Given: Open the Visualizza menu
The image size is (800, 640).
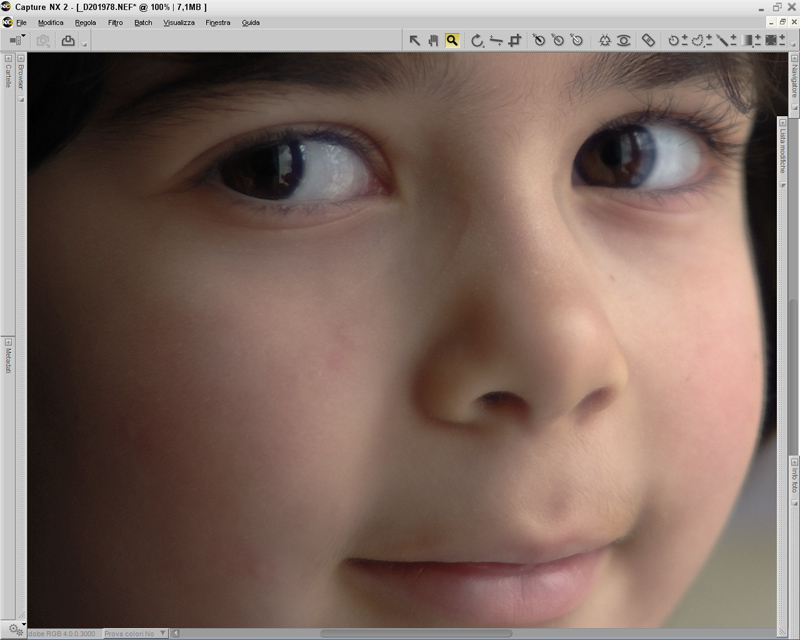Looking at the screenshot, I should (179, 22).
